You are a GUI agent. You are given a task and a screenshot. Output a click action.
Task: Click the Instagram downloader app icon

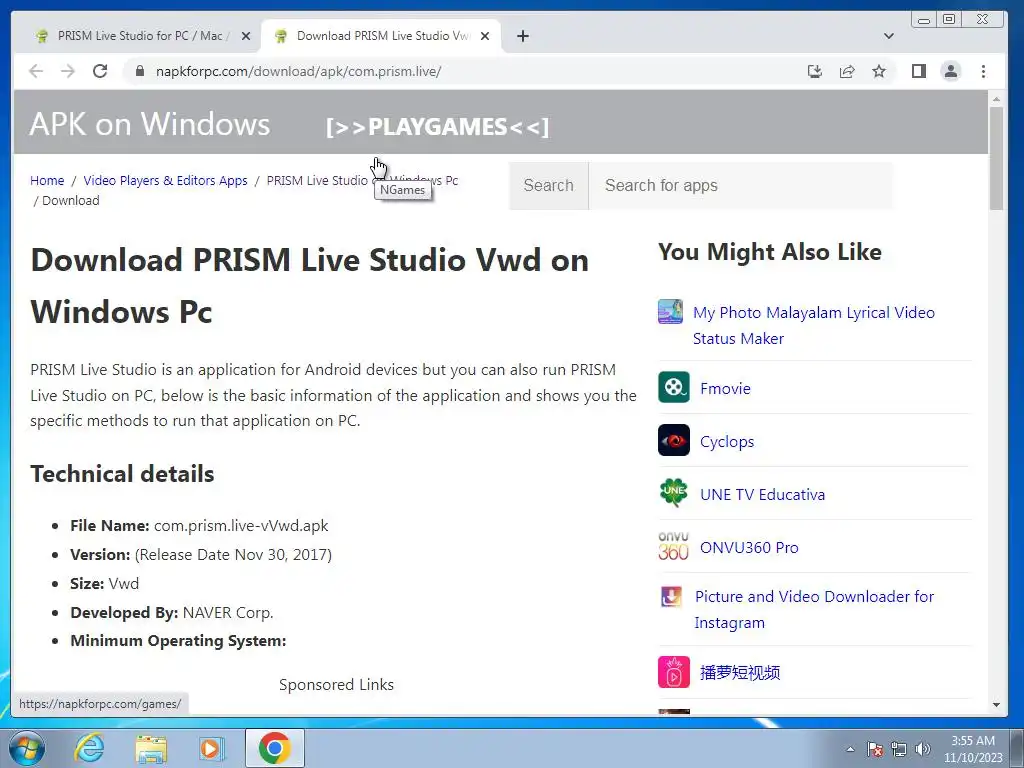(671, 596)
